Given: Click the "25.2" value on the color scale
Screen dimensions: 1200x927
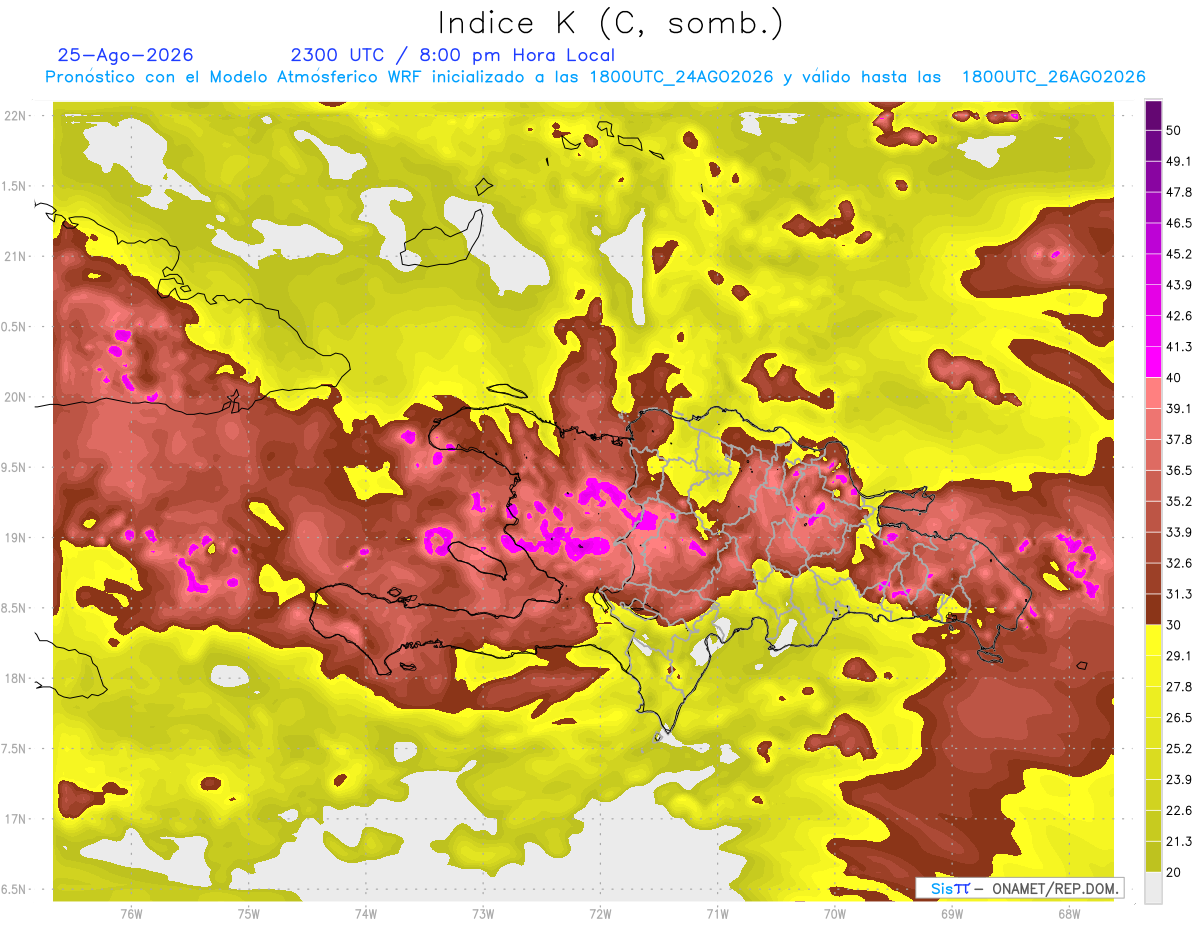Looking at the screenshot, I should (x=1178, y=748).
